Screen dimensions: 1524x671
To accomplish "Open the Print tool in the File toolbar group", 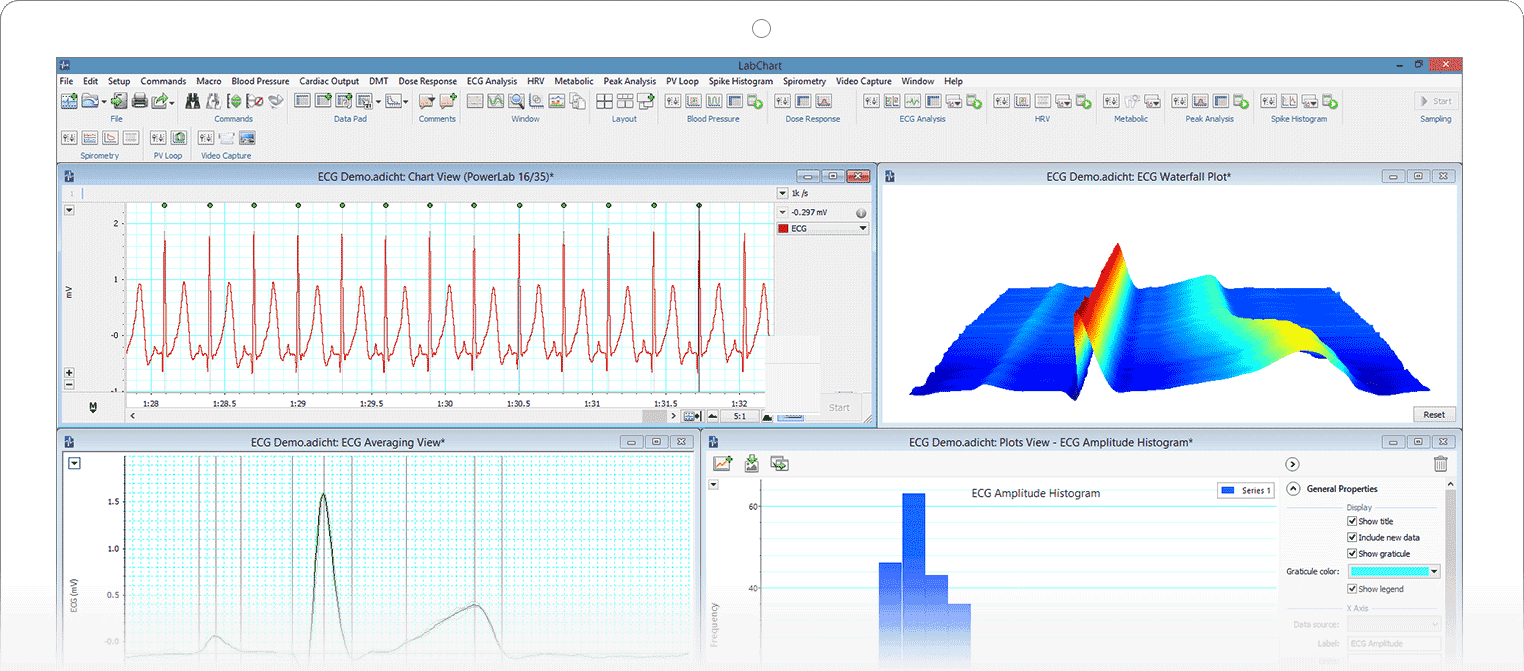I will (138, 101).
